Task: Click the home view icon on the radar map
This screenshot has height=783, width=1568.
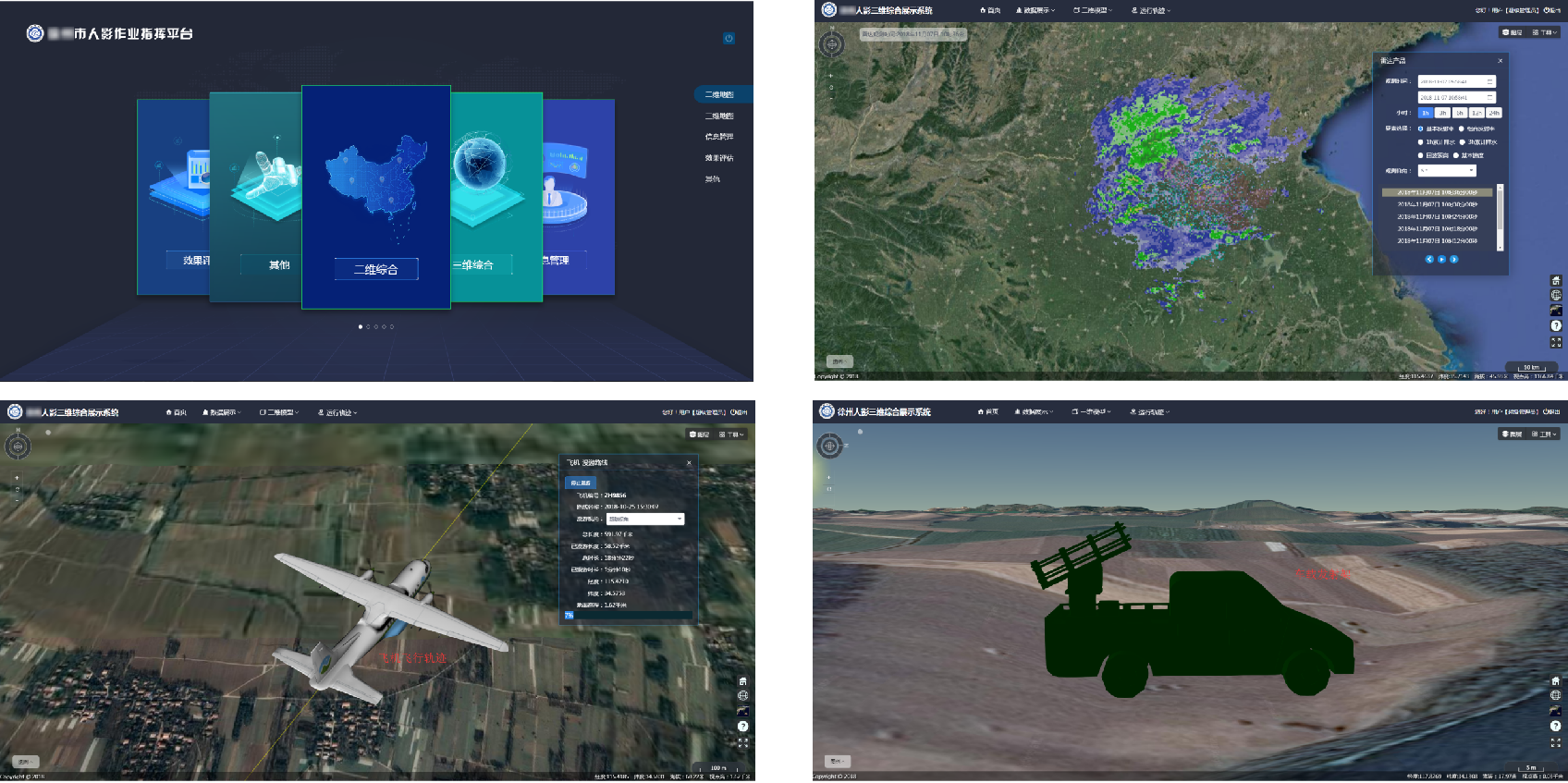Action: pyautogui.click(x=1556, y=280)
